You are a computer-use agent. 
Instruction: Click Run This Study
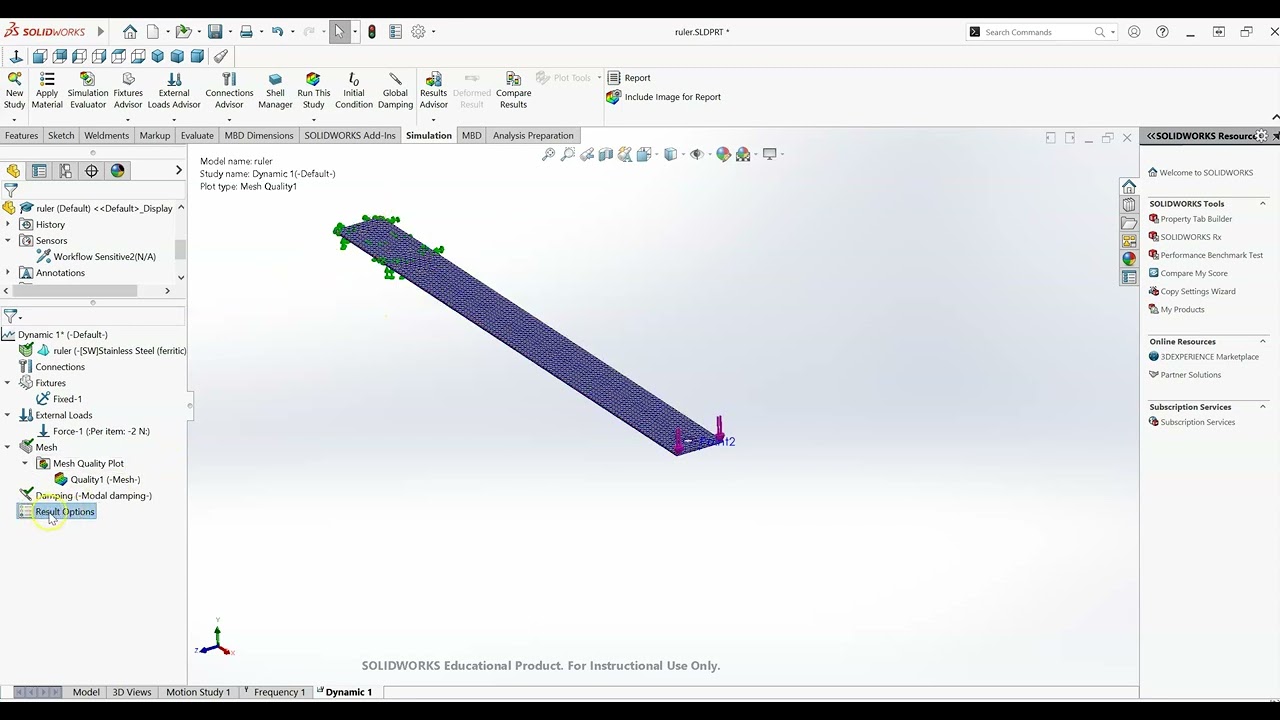tap(313, 91)
